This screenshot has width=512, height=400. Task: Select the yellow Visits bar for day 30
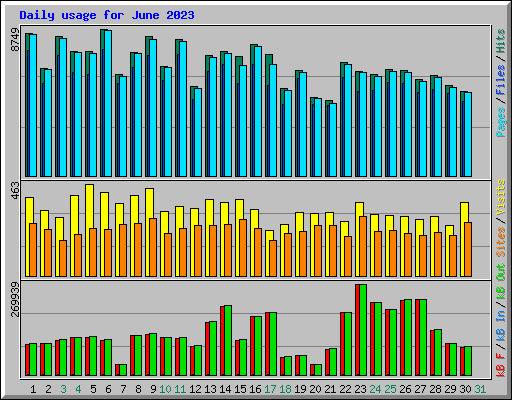[x=464, y=239]
